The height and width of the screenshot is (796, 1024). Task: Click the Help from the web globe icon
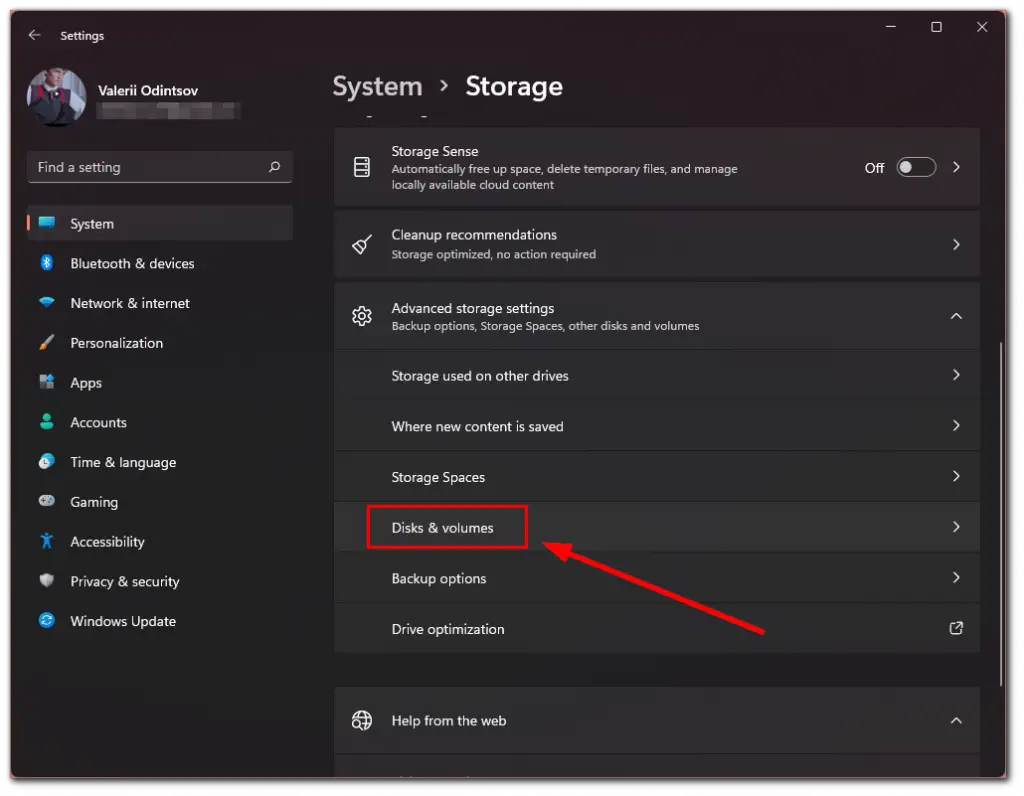click(x=361, y=720)
